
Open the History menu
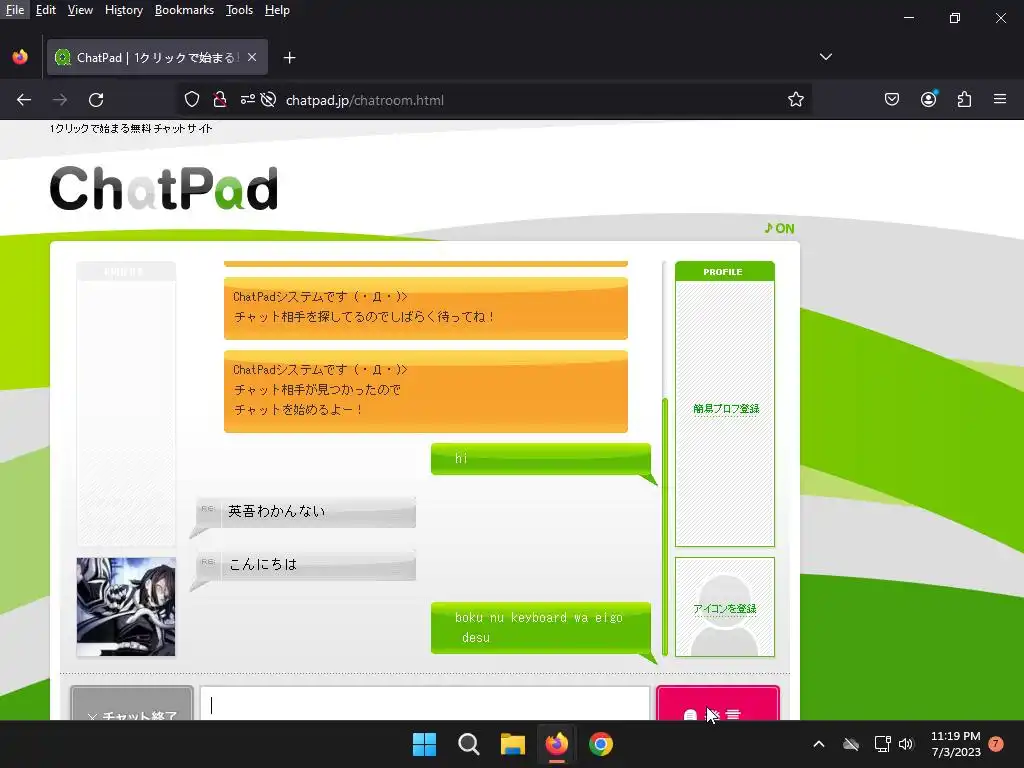pyautogui.click(x=124, y=10)
